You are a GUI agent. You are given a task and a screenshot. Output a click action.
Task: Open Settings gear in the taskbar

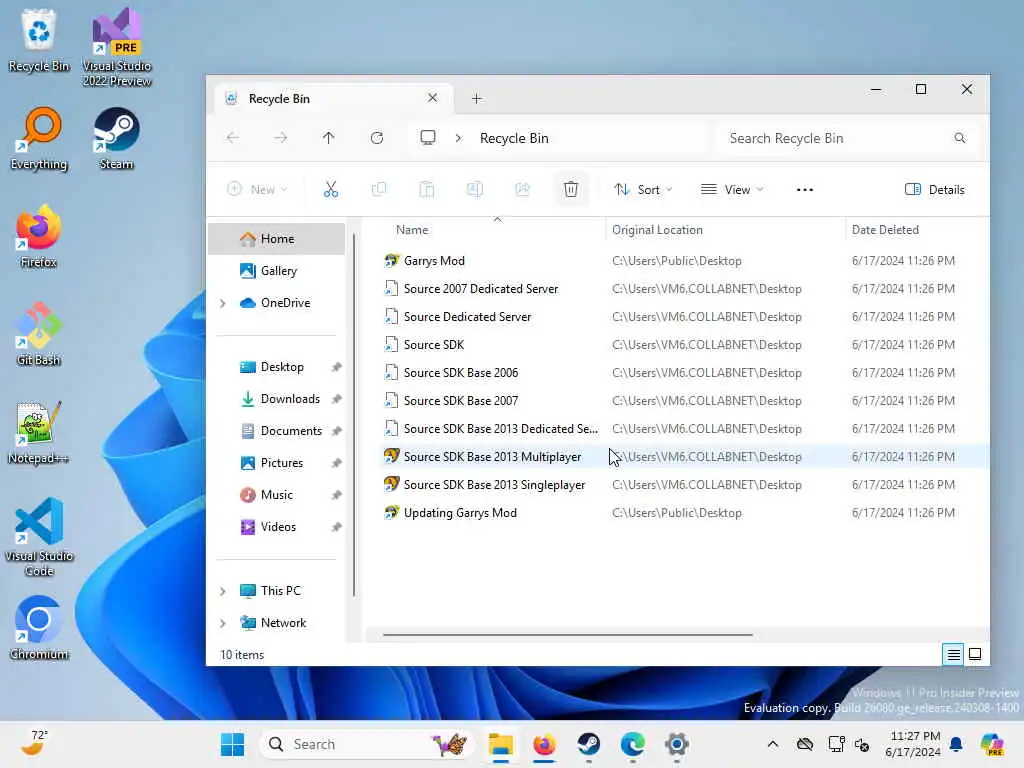pyautogui.click(x=677, y=744)
